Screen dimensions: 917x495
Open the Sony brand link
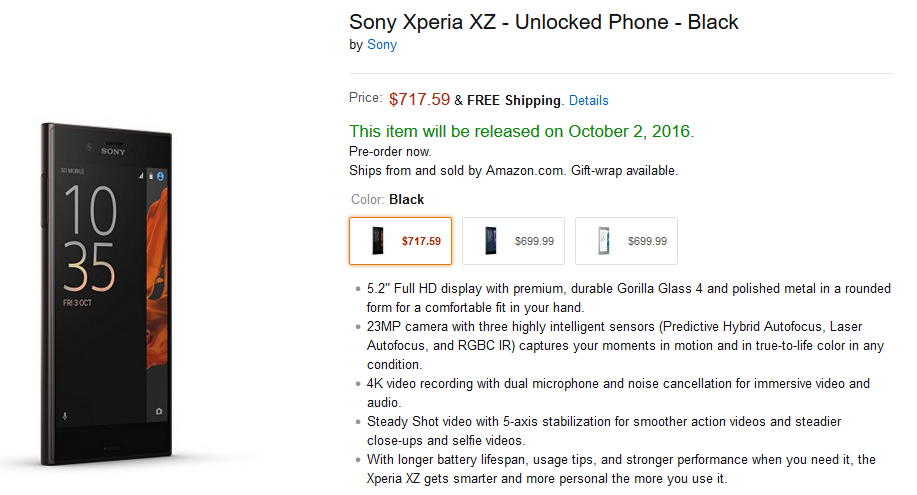point(381,44)
